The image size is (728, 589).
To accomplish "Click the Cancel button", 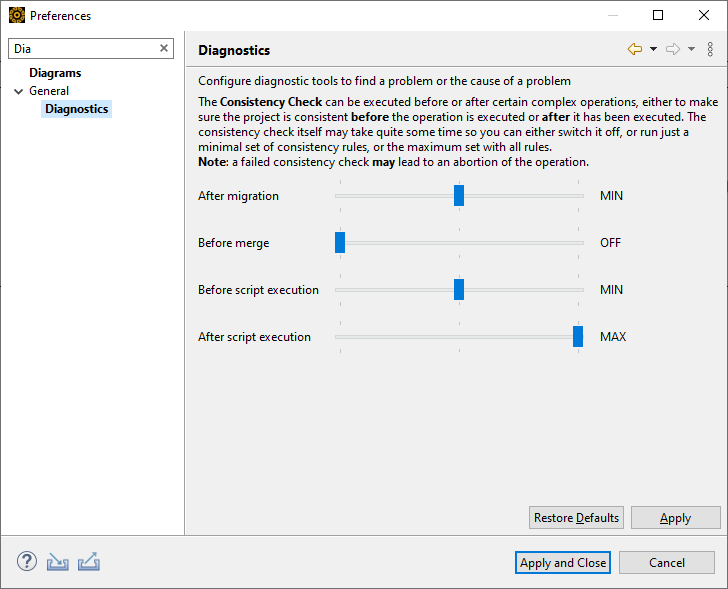I will [x=667, y=563].
